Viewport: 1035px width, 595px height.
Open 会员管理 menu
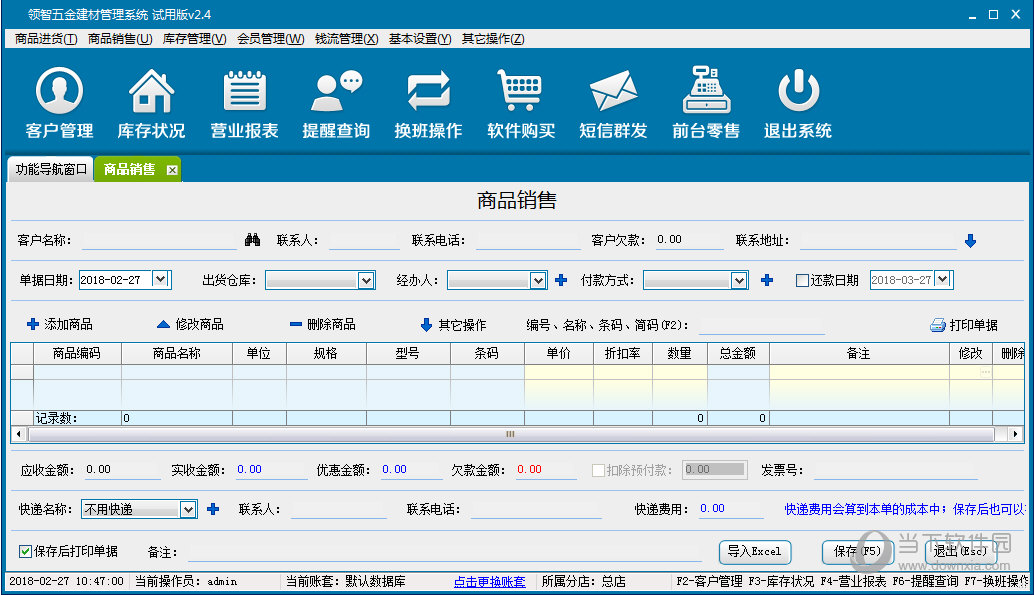pyautogui.click(x=271, y=39)
